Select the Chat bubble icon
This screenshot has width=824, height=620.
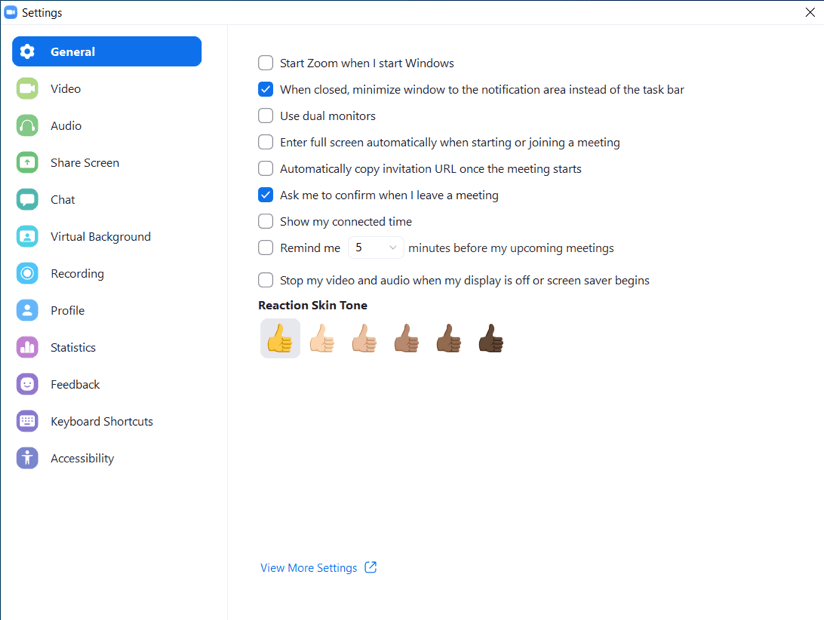coord(27,200)
